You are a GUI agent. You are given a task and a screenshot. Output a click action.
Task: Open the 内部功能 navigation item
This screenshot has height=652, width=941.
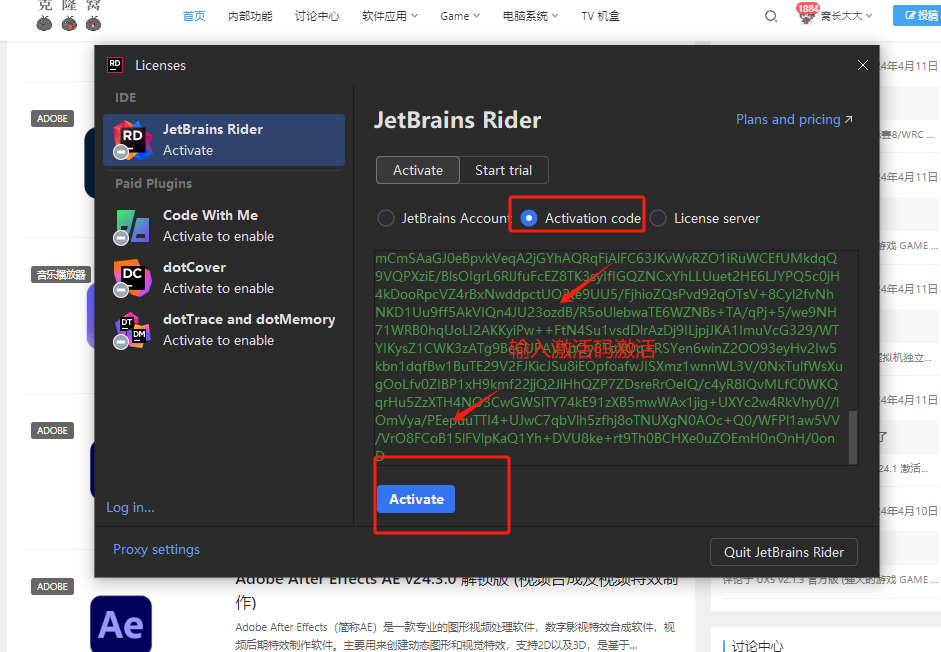250,16
